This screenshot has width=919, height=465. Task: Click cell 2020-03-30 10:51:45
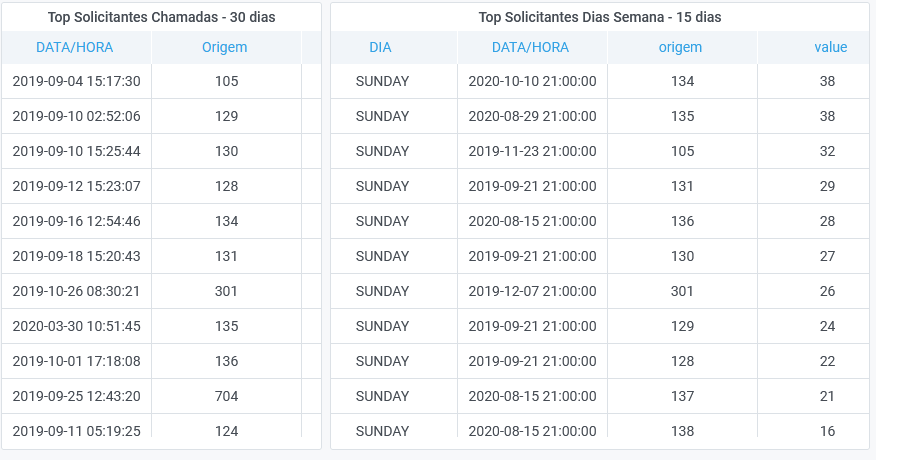76,326
